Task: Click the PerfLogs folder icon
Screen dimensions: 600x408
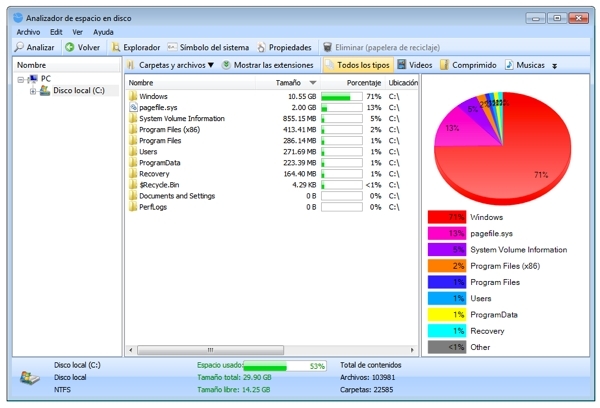Action: point(133,207)
